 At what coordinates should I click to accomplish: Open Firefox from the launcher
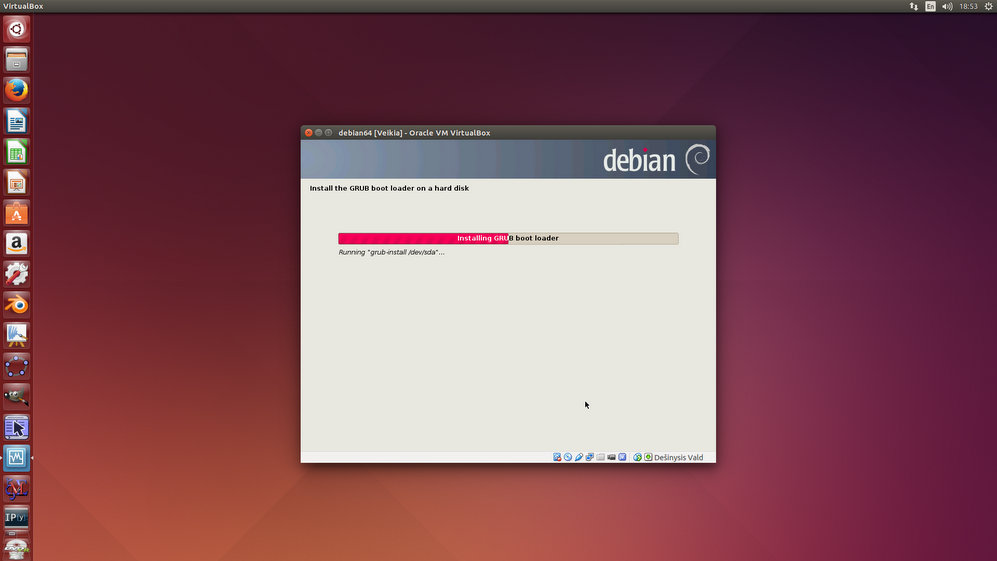[16, 90]
